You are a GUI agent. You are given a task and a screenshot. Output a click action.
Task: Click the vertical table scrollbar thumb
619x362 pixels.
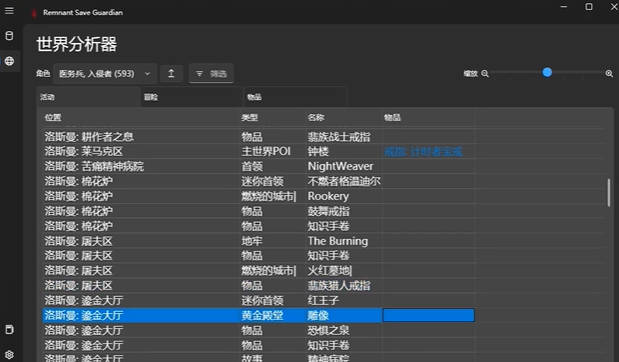coord(609,193)
